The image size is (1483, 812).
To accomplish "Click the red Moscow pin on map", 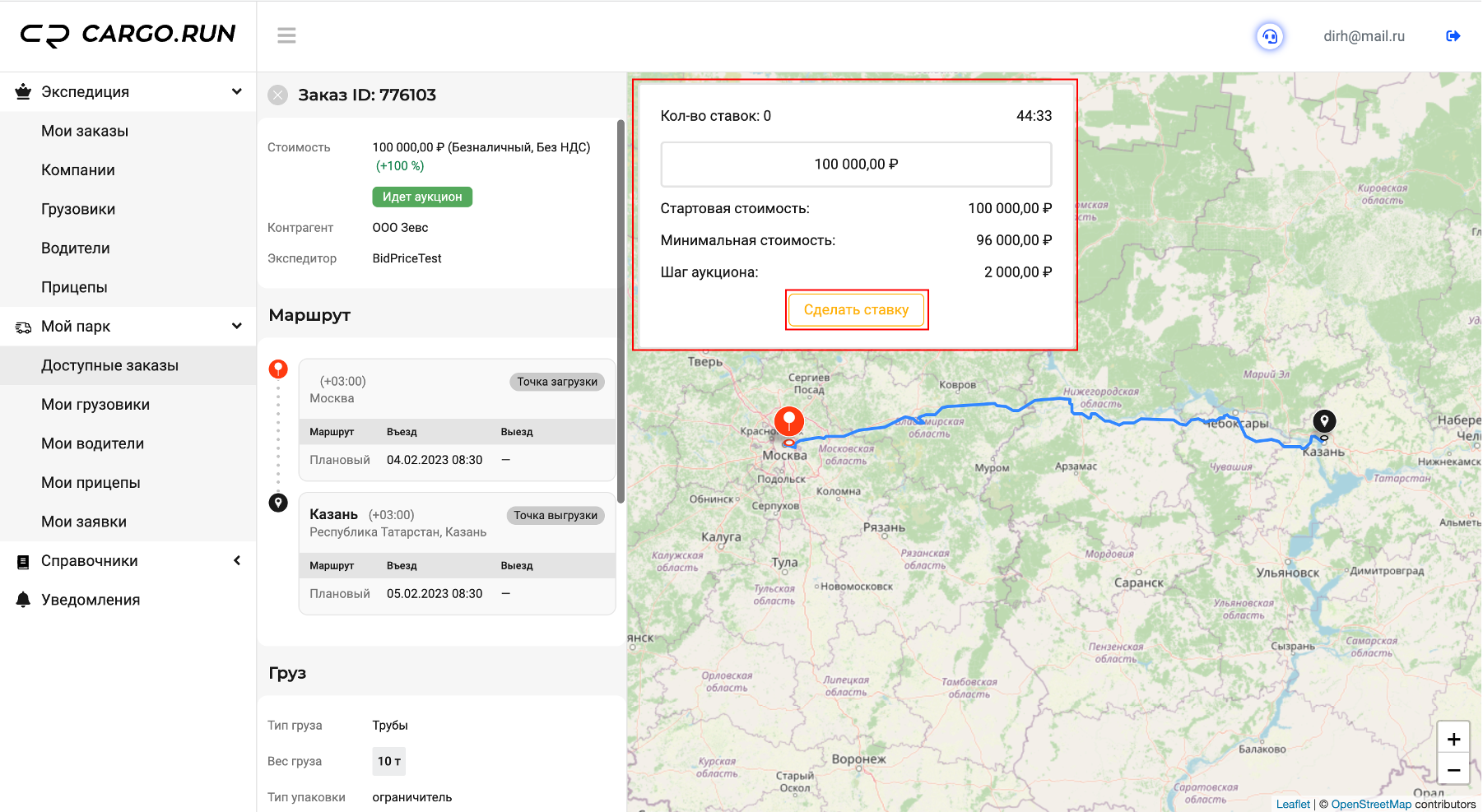I will 789,422.
